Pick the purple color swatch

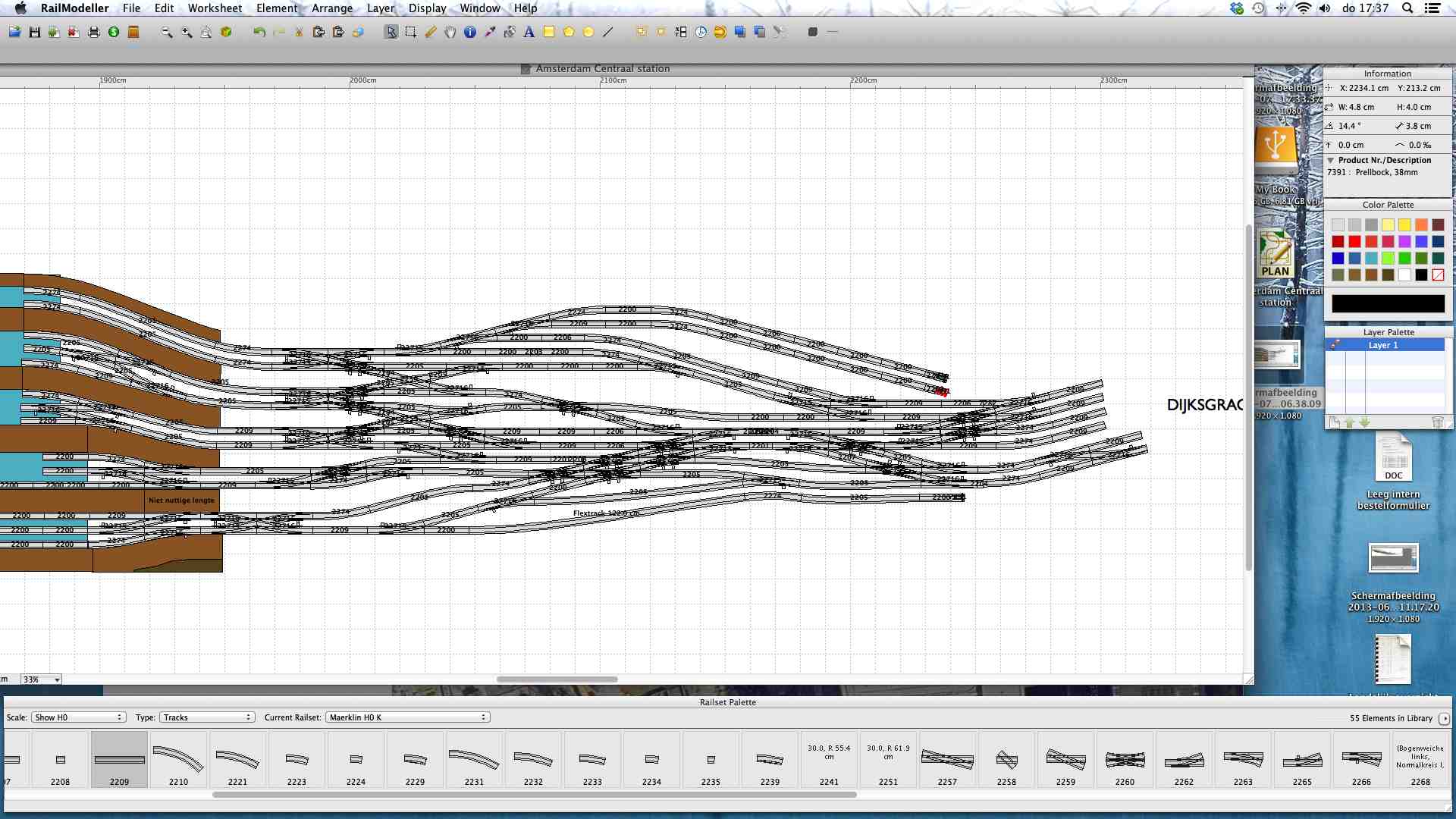point(1404,241)
